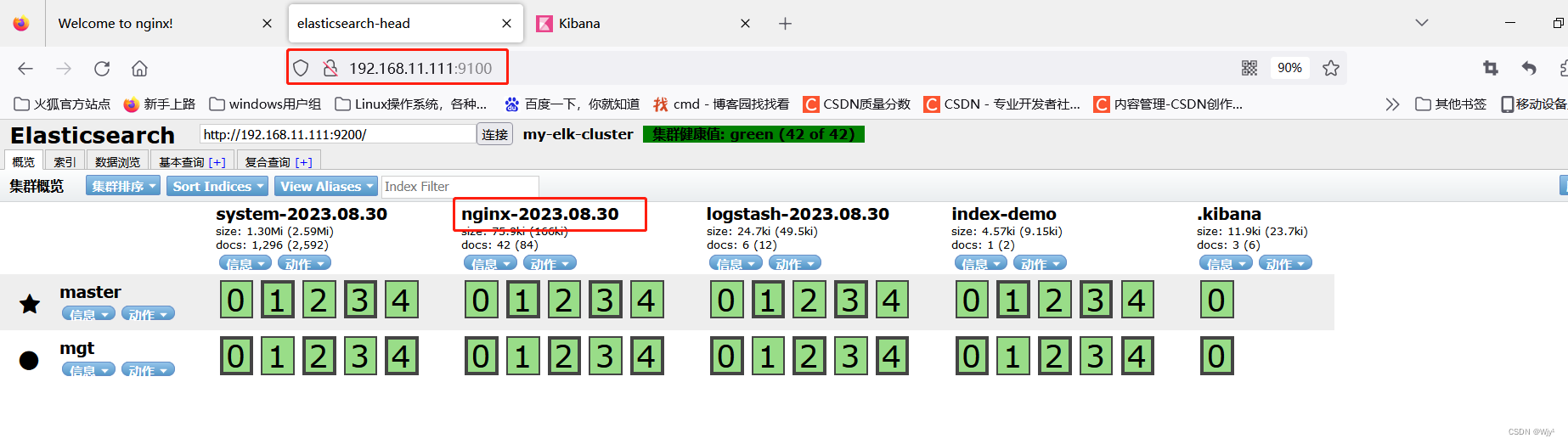
Task: Click the my-elk-cluster cluster name
Action: (578, 134)
